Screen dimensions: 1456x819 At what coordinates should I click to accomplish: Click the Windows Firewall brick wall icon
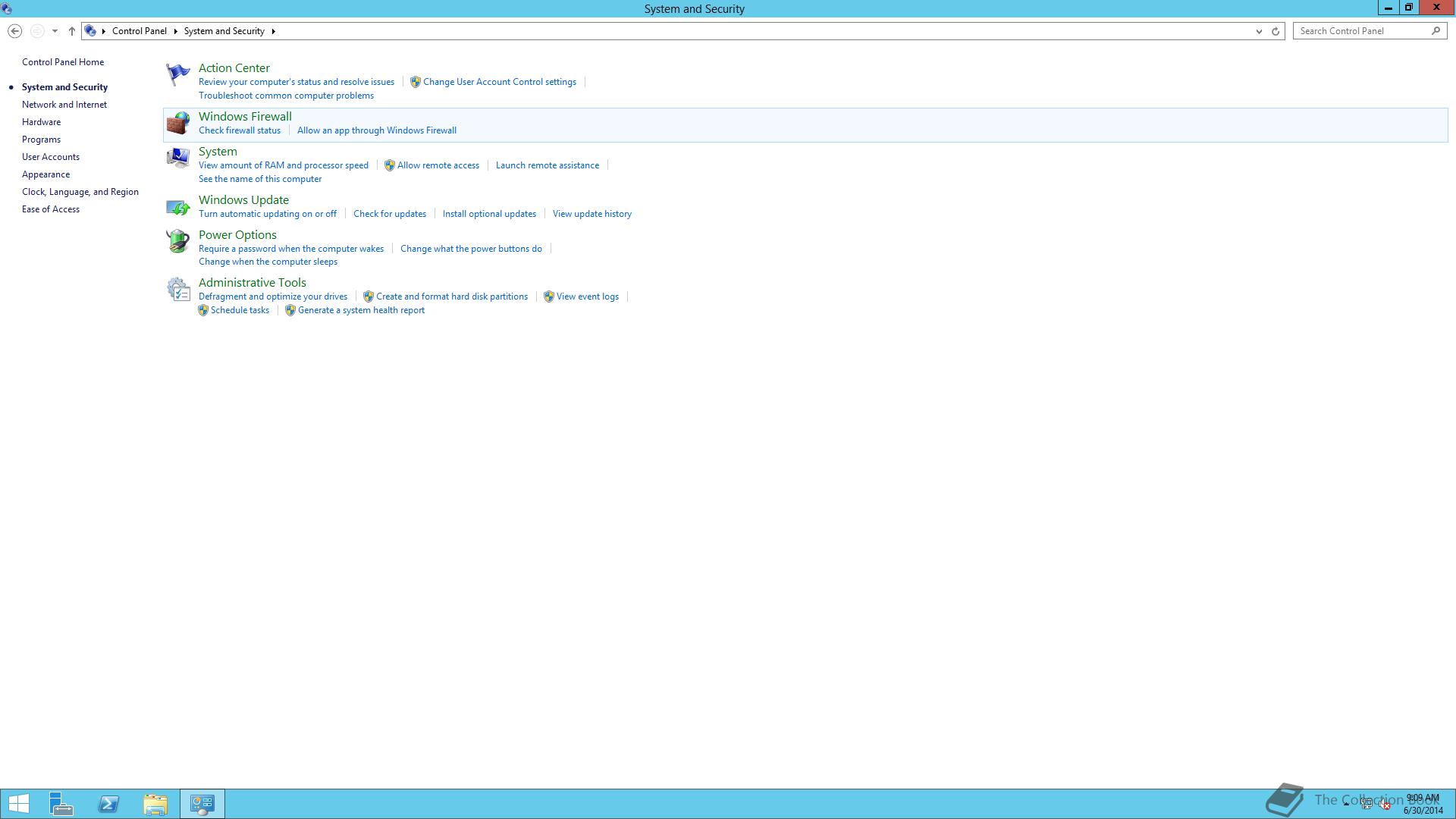(177, 123)
